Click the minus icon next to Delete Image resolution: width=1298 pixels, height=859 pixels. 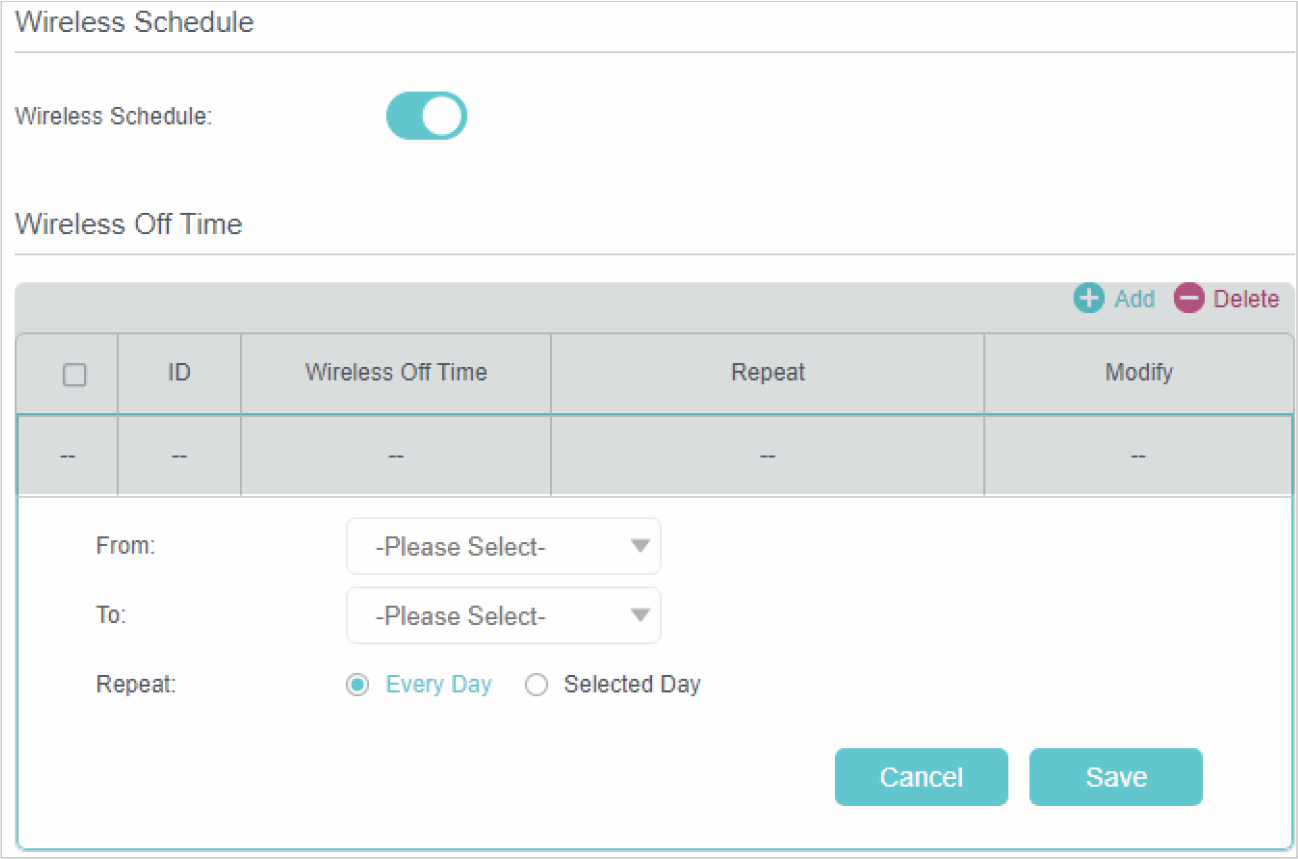click(1188, 299)
